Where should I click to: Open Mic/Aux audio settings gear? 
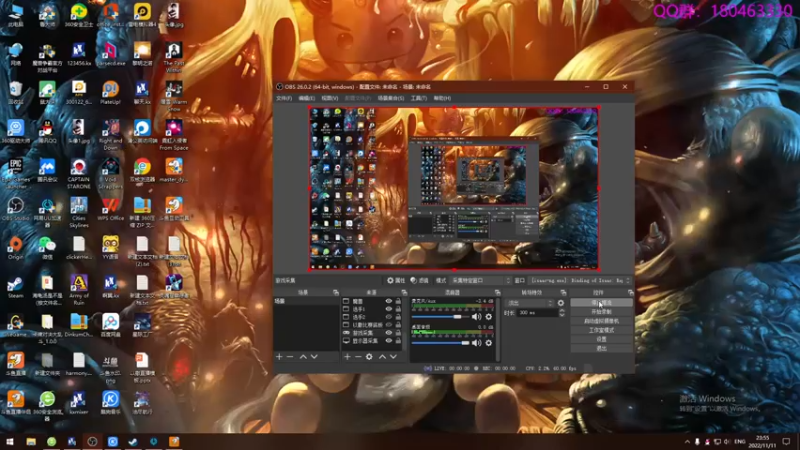pyautogui.click(x=489, y=317)
